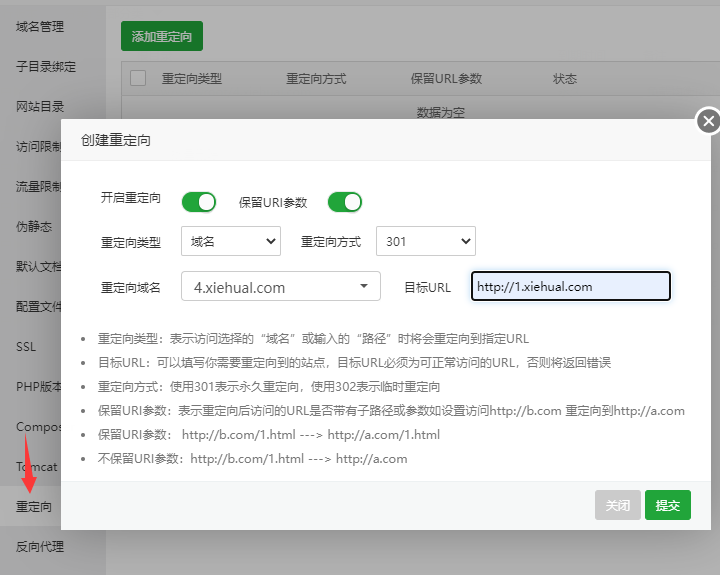Open 伪静态 in the sidebar
Viewport: 720px width, 575px height.
[x=34, y=226]
